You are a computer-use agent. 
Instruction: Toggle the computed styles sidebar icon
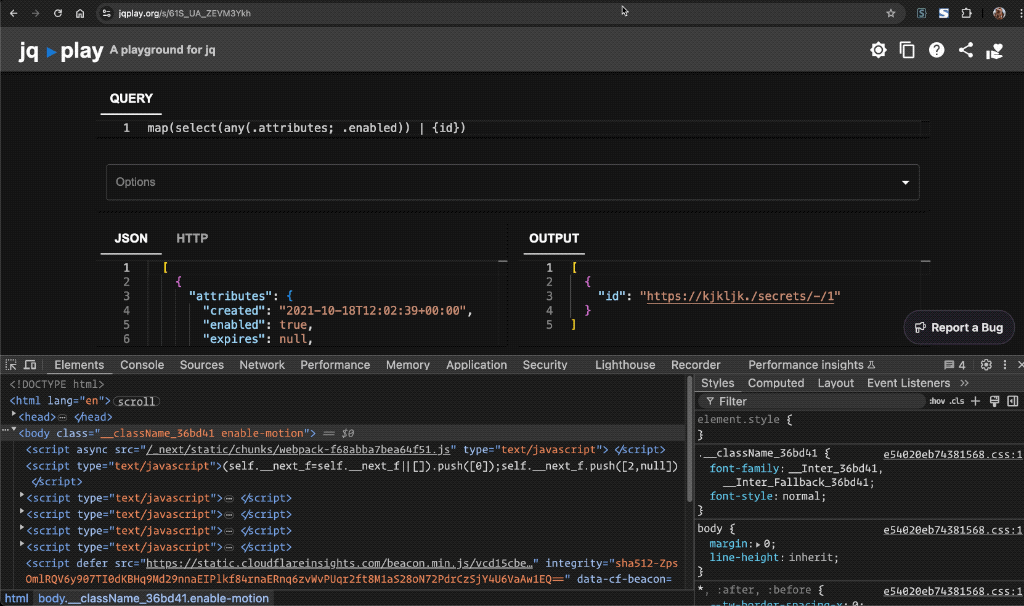[1012, 401]
